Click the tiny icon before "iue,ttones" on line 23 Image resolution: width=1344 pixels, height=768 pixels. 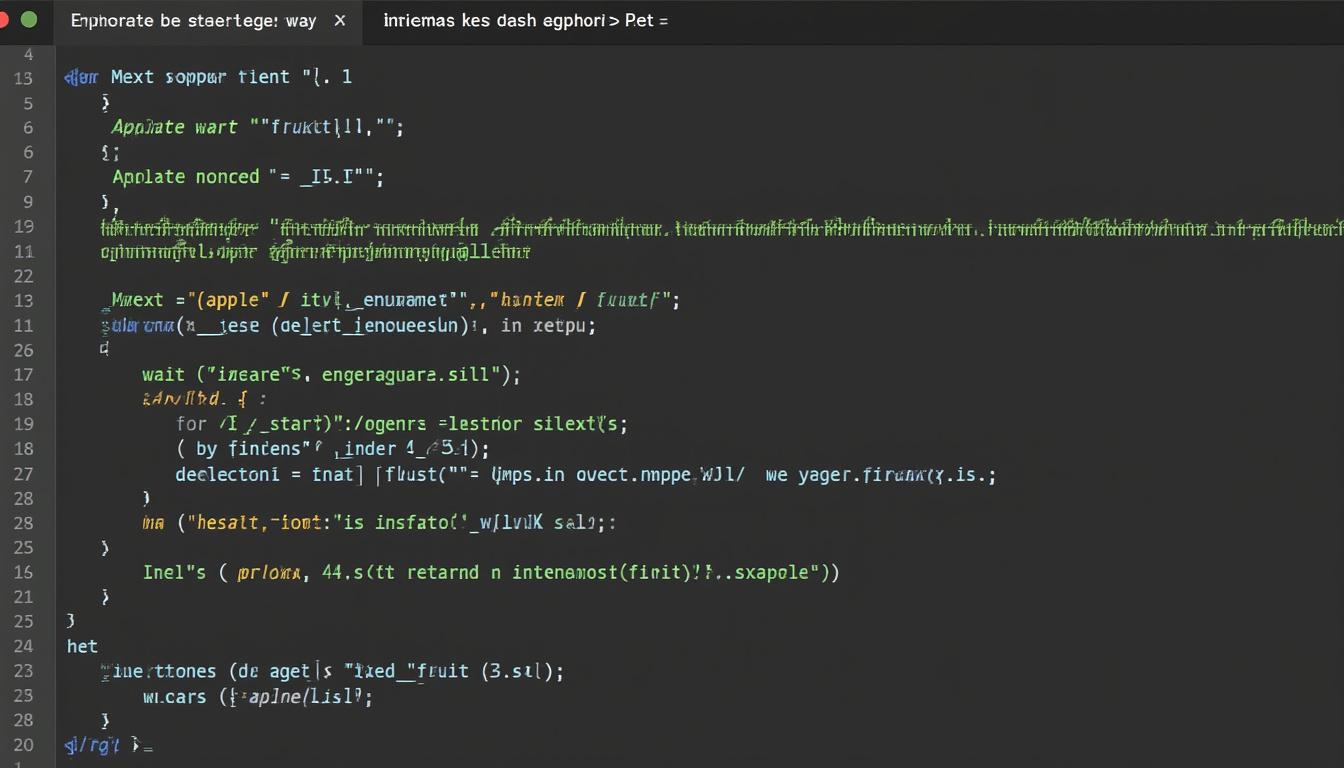[102, 671]
